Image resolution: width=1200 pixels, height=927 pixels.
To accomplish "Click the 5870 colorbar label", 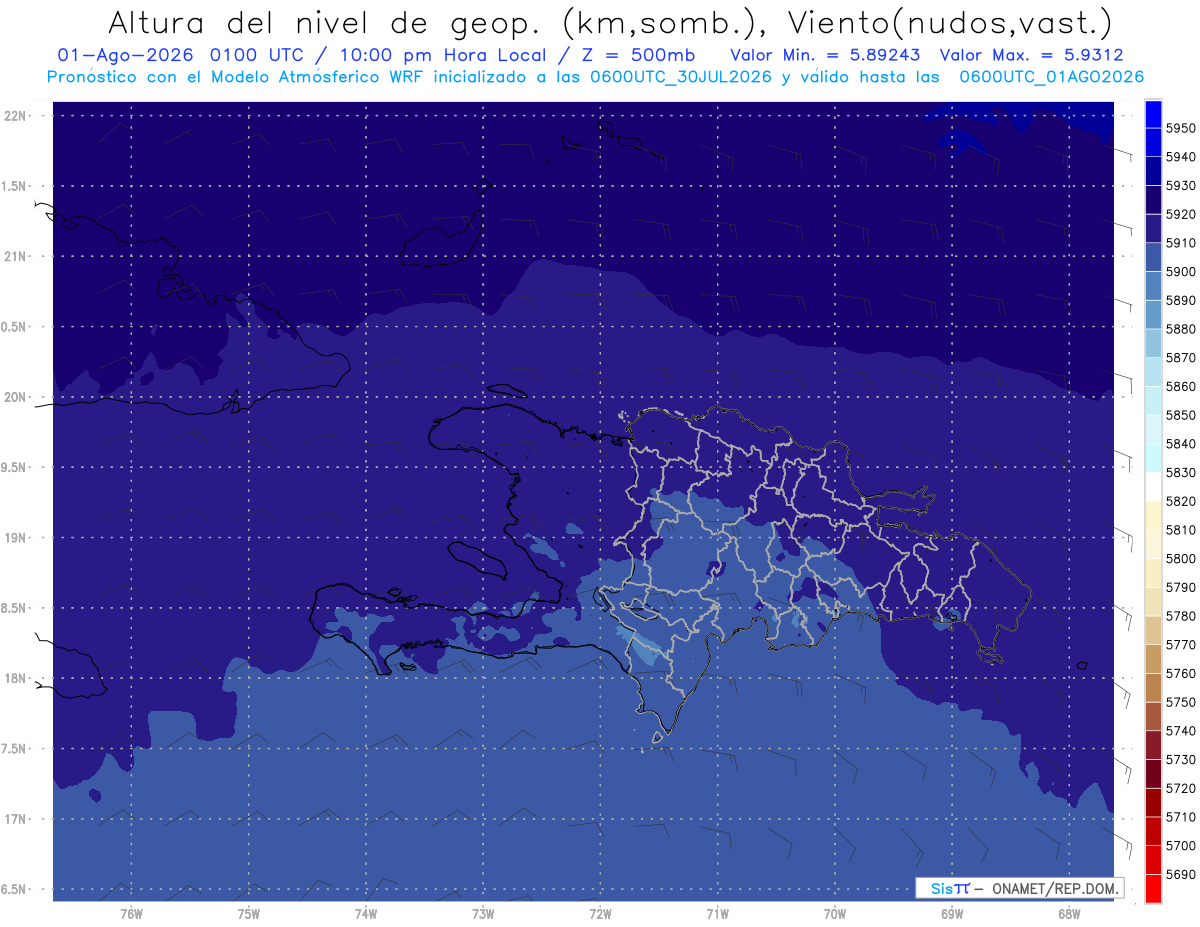I will (x=1181, y=357).
